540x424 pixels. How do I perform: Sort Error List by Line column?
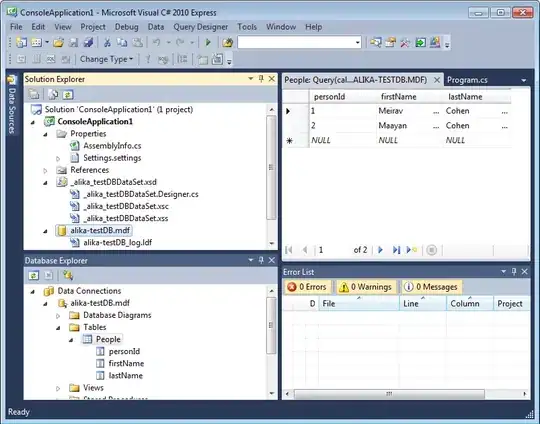click(x=423, y=303)
